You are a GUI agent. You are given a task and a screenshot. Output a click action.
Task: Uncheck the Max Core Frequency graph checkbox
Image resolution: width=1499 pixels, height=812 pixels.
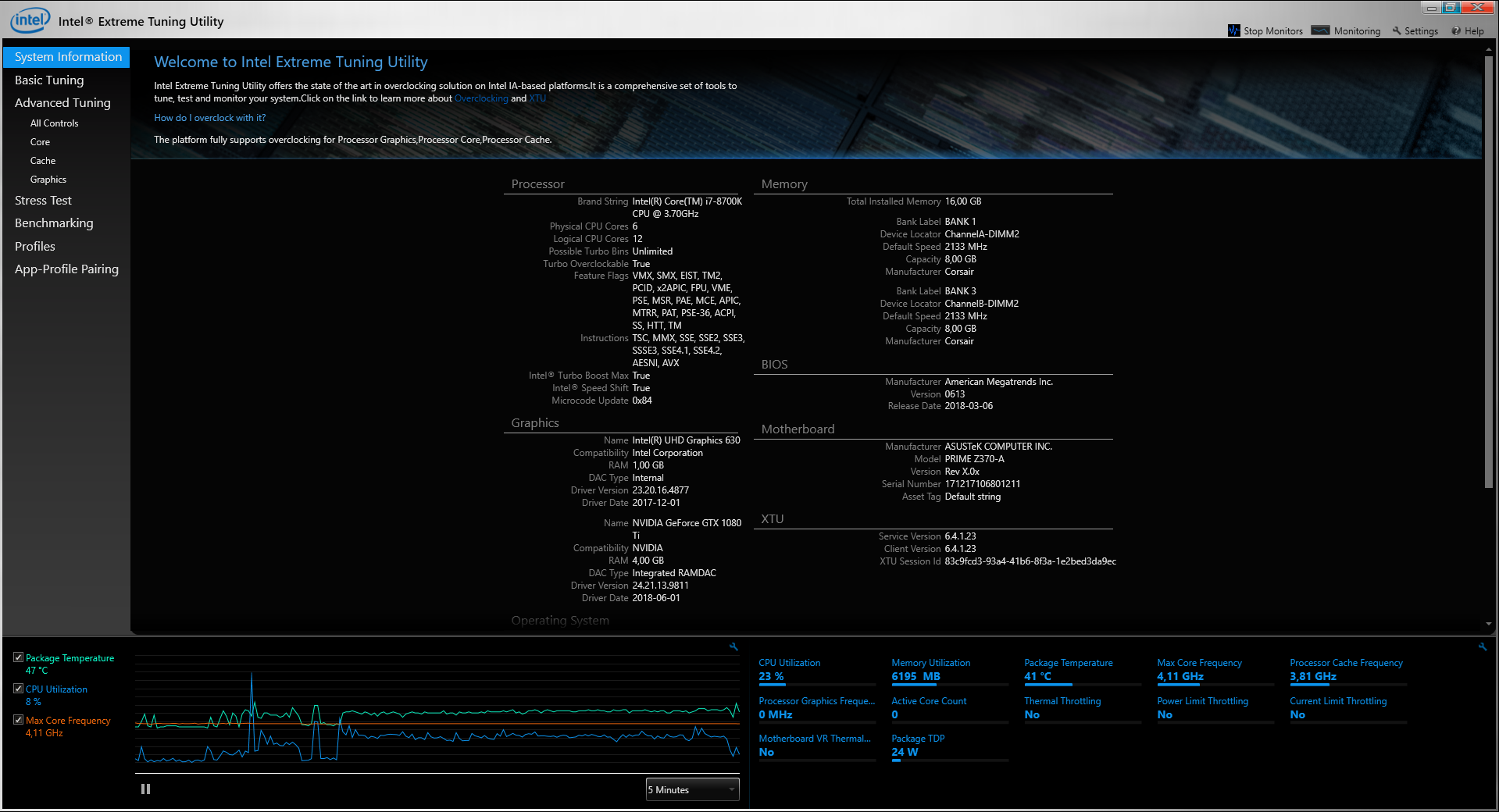click(18, 720)
